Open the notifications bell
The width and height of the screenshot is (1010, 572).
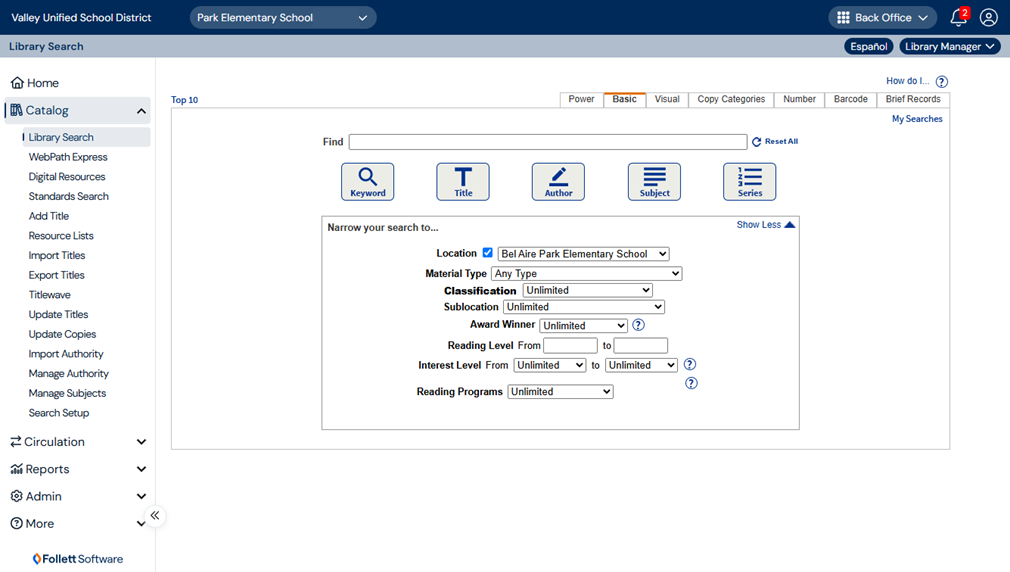[x=958, y=17]
